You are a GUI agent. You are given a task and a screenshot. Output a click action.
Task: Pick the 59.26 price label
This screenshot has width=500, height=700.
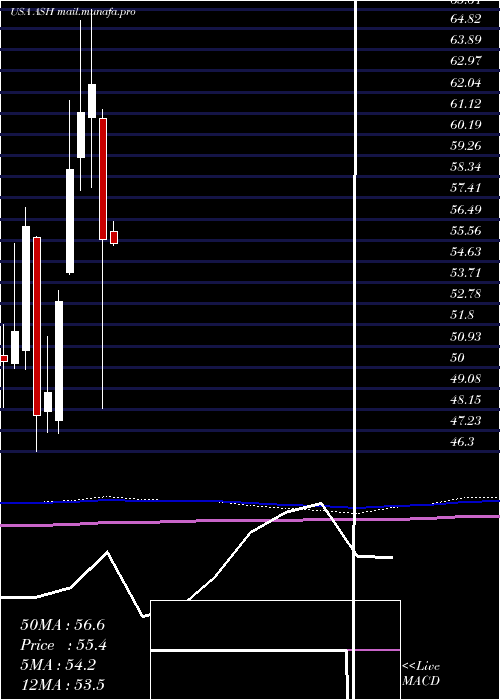pos(466,146)
